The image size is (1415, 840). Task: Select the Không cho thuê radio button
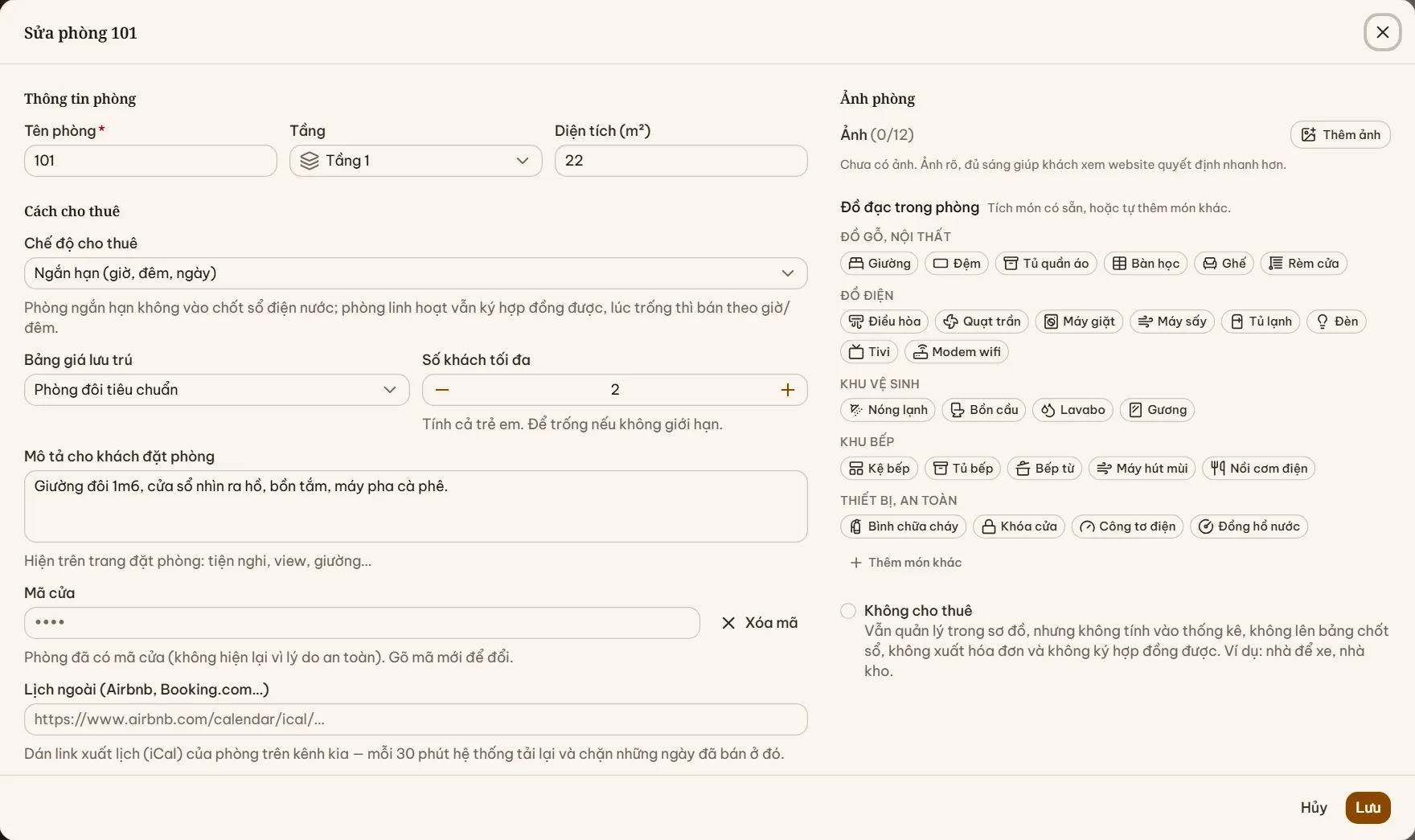[848, 611]
